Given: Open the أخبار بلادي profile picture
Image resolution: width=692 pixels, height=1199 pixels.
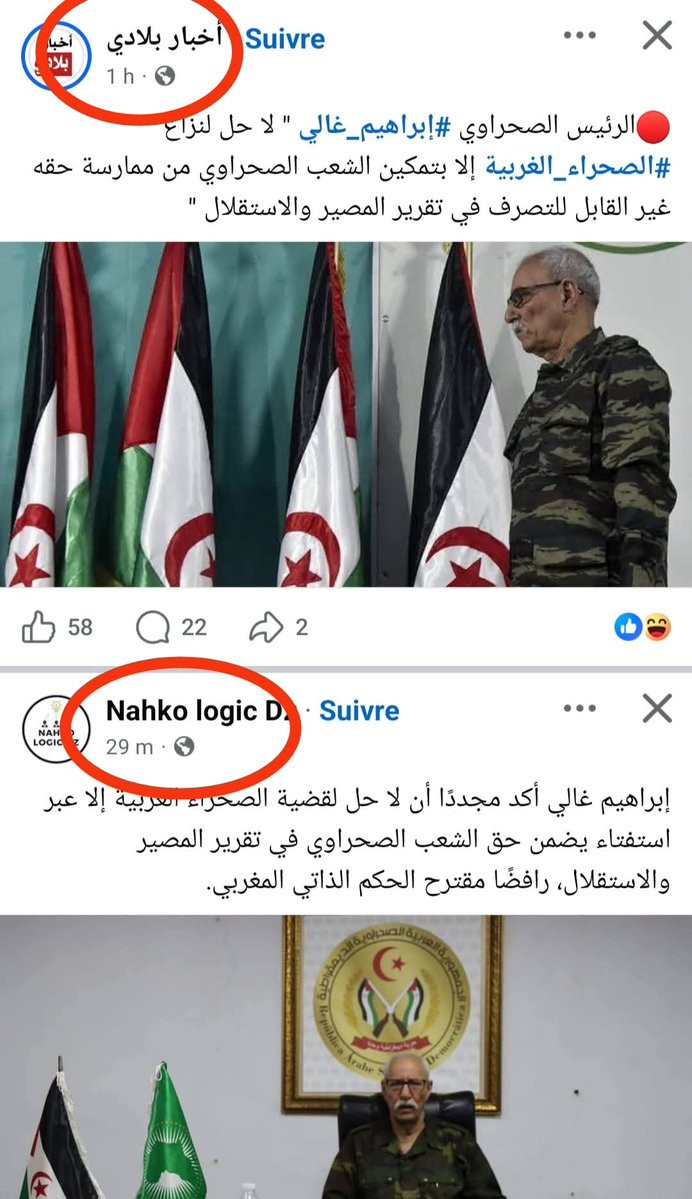Looking at the screenshot, I should [56, 56].
